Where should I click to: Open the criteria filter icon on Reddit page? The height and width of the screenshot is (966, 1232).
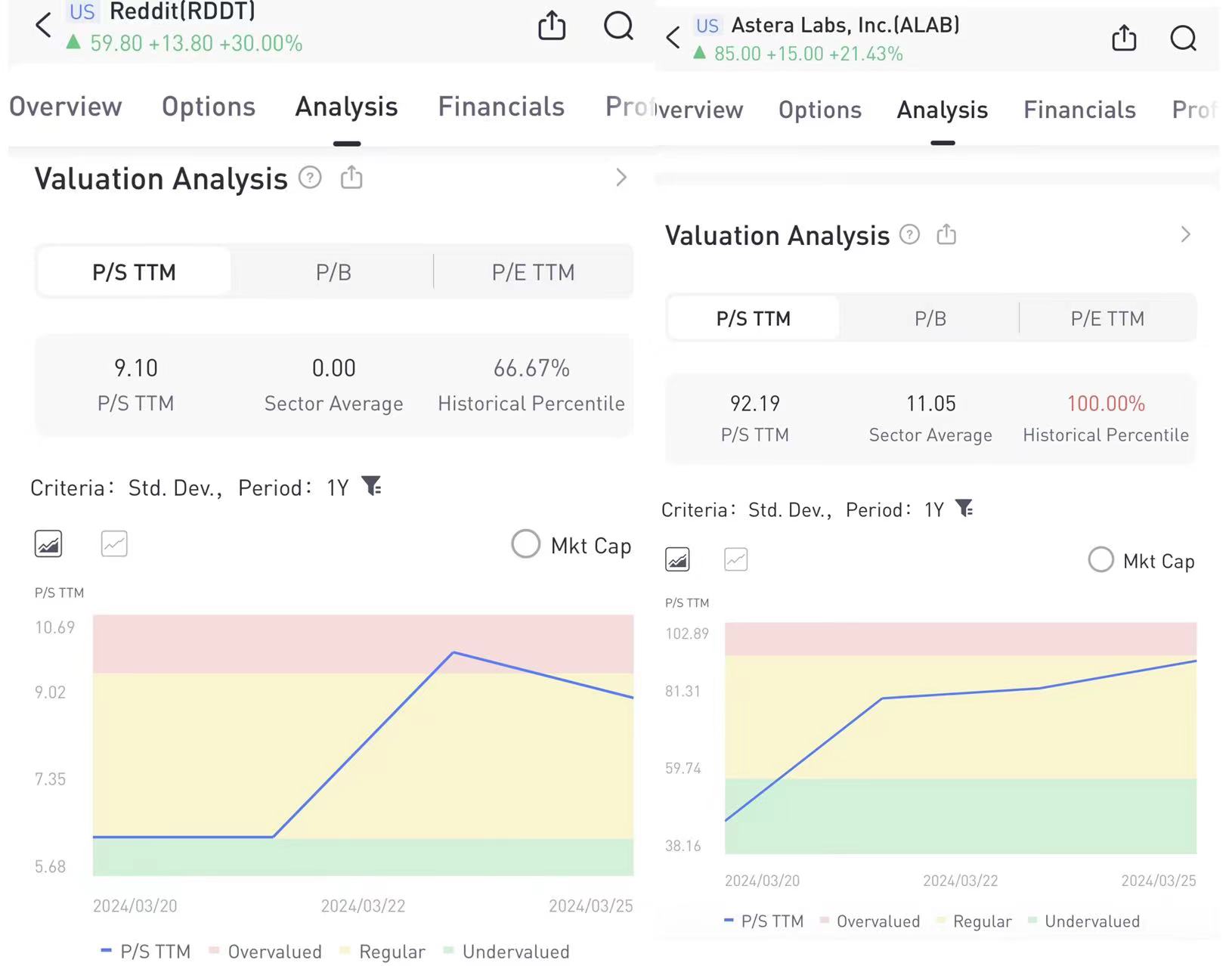pyautogui.click(x=372, y=486)
